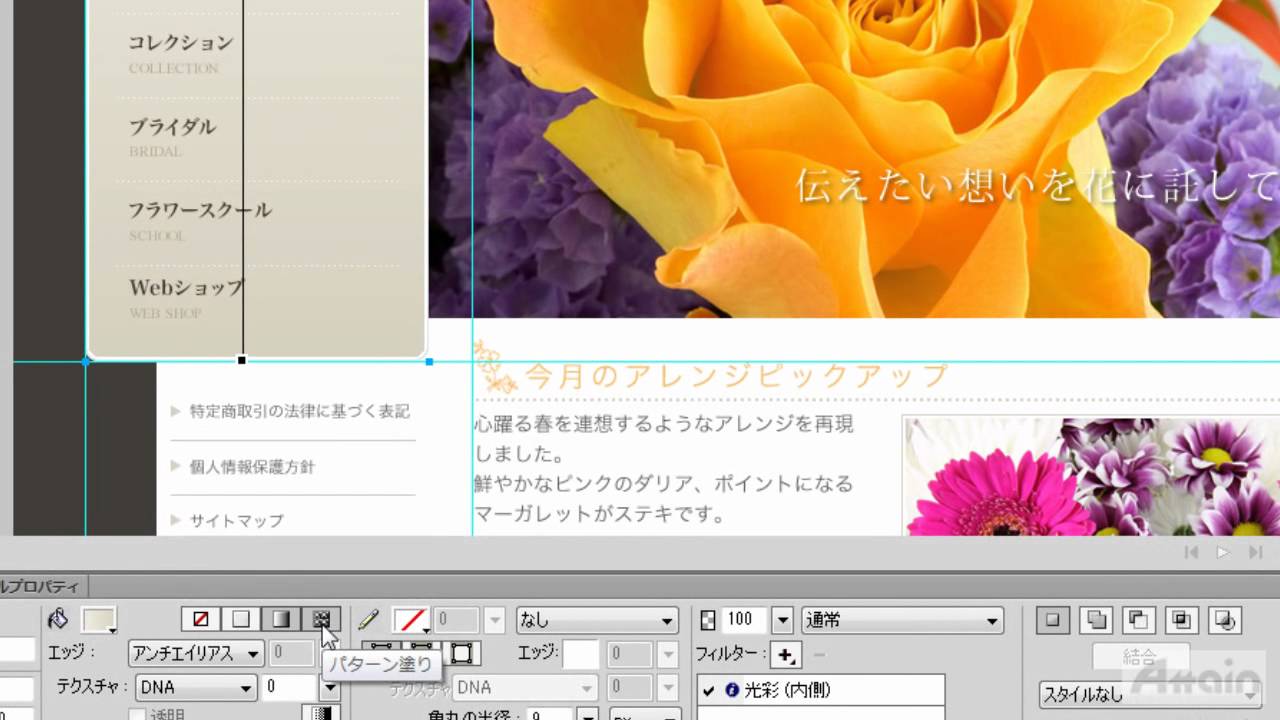The image size is (1280, 720).
Task: Click the サイトマップ link
Action: click(237, 520)
